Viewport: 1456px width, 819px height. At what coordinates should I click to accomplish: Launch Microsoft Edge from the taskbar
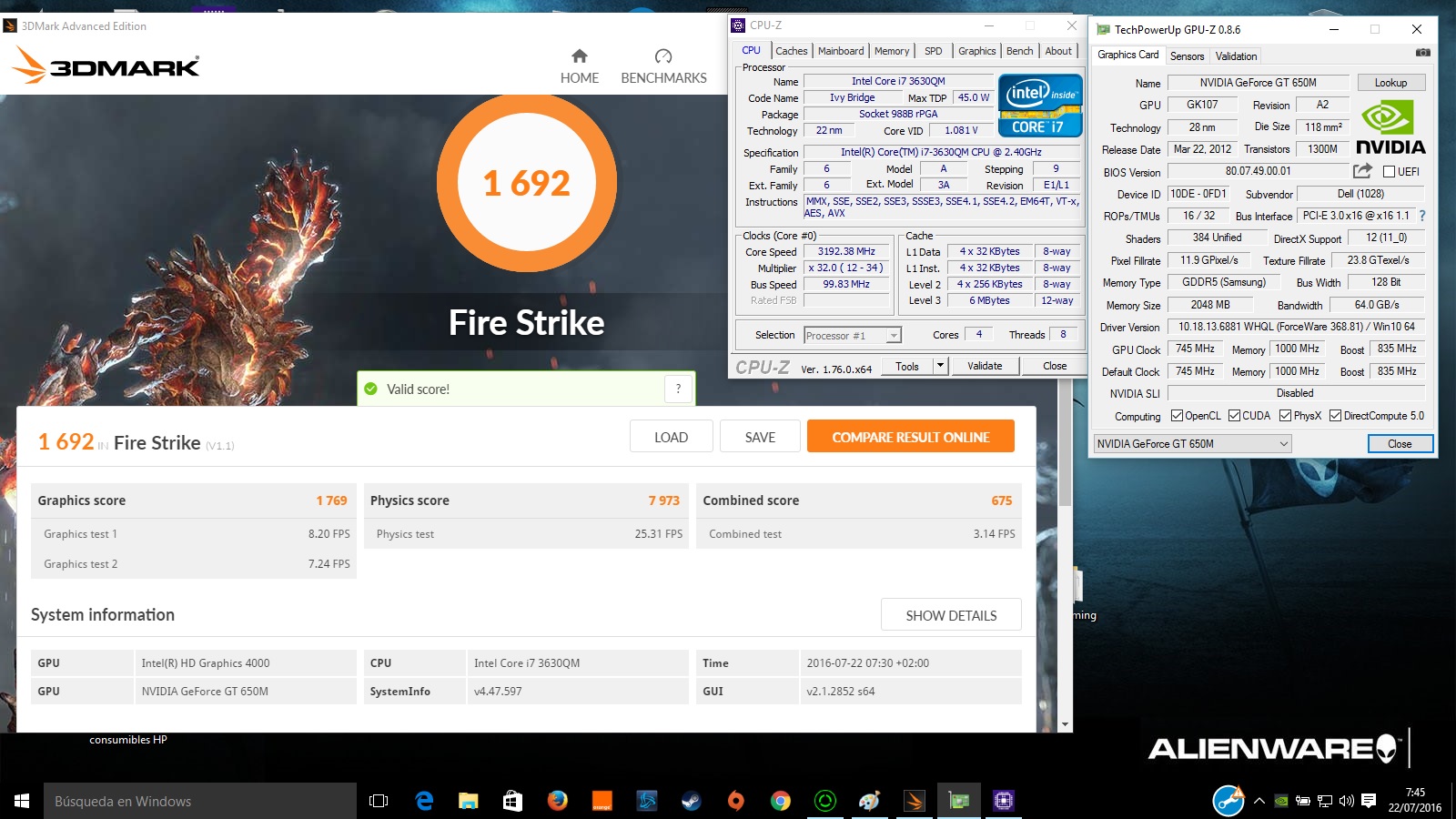[x=424, y=801]
